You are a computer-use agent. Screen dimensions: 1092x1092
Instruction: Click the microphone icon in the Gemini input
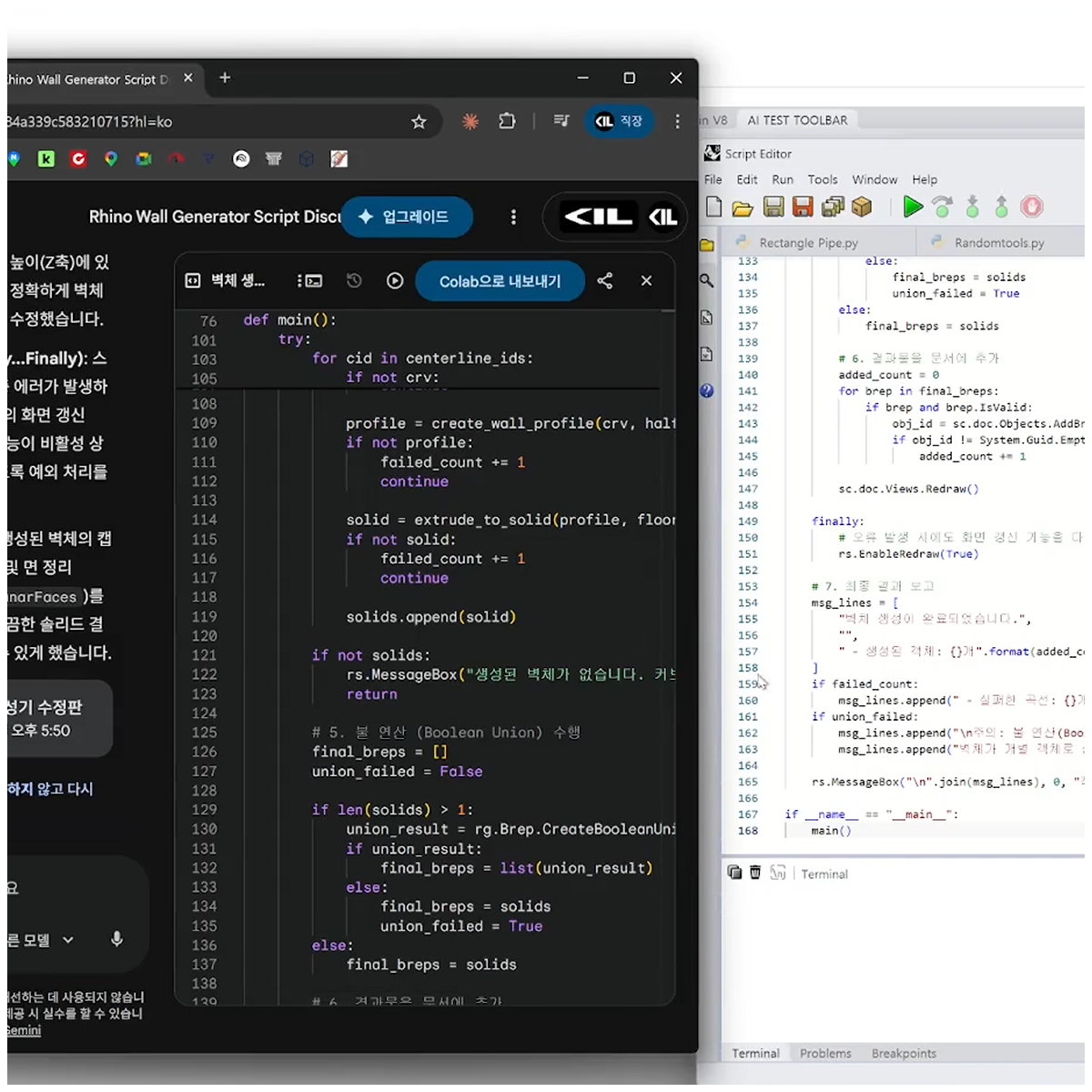116,939
